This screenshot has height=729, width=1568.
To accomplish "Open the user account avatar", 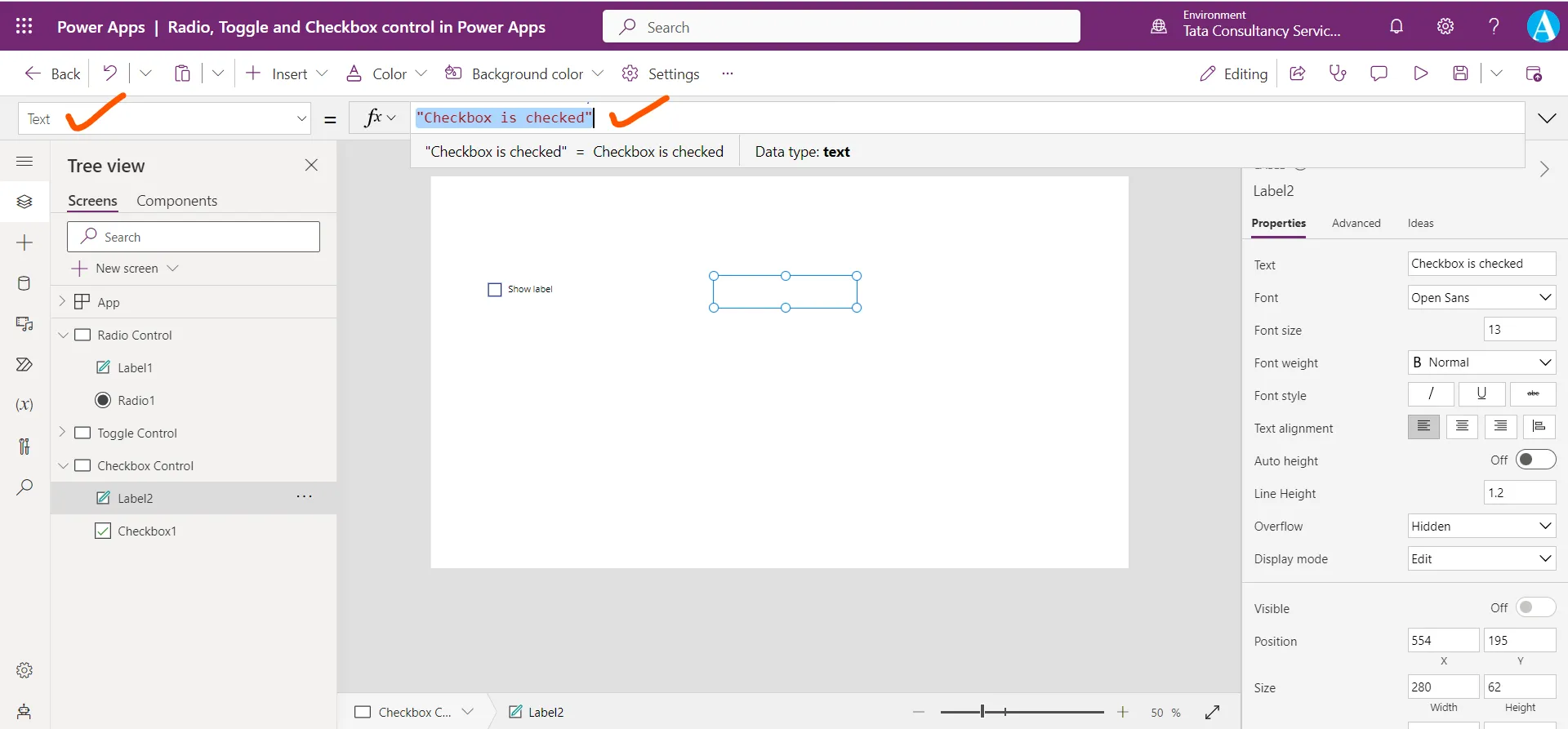I will (x=1543, y=26).
